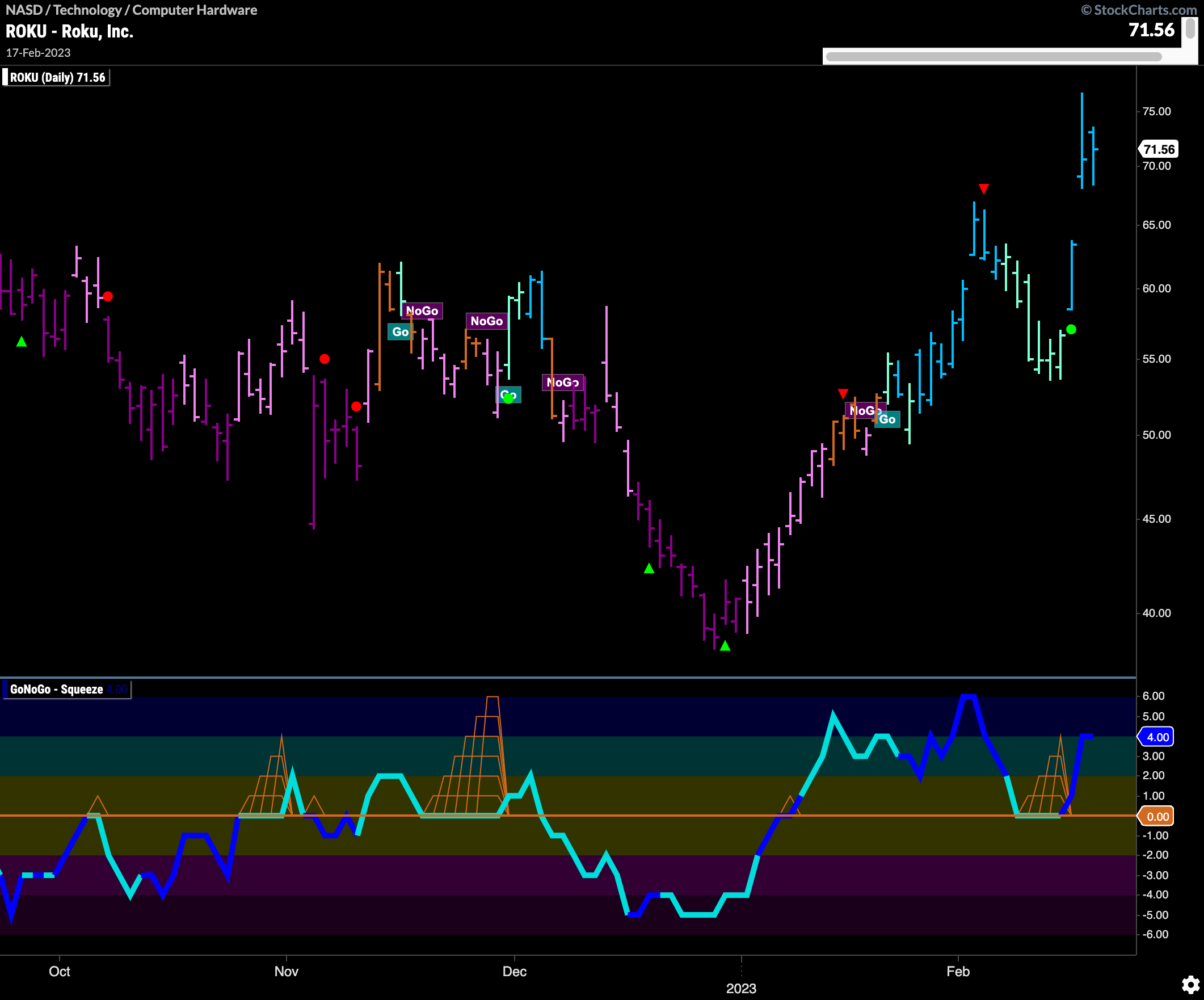Click the 40.00 price axis label
Viewport: 1204px width, 1000px height.
(x=1156, y=613)
